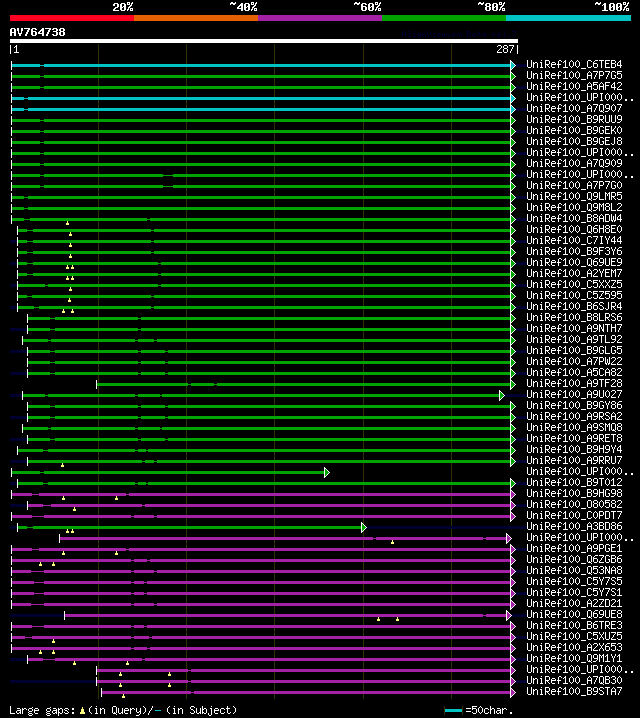Screen dimensions: 640x718
Task: Select hit label UniRef100_Q69UE9
Action: click(574, 262)
